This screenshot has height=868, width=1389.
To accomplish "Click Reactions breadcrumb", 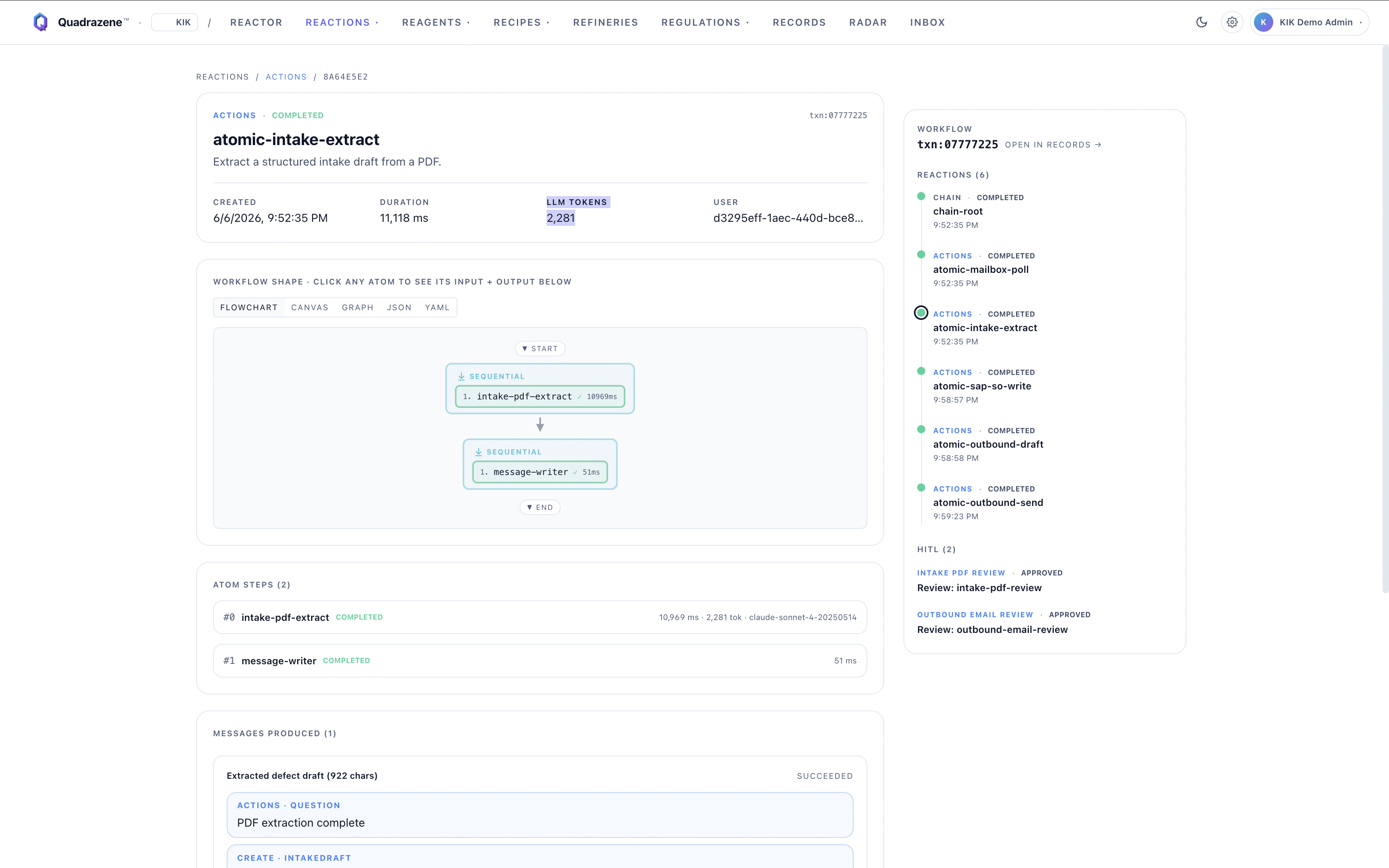I will pyautogui.click(x=223, y=77).
